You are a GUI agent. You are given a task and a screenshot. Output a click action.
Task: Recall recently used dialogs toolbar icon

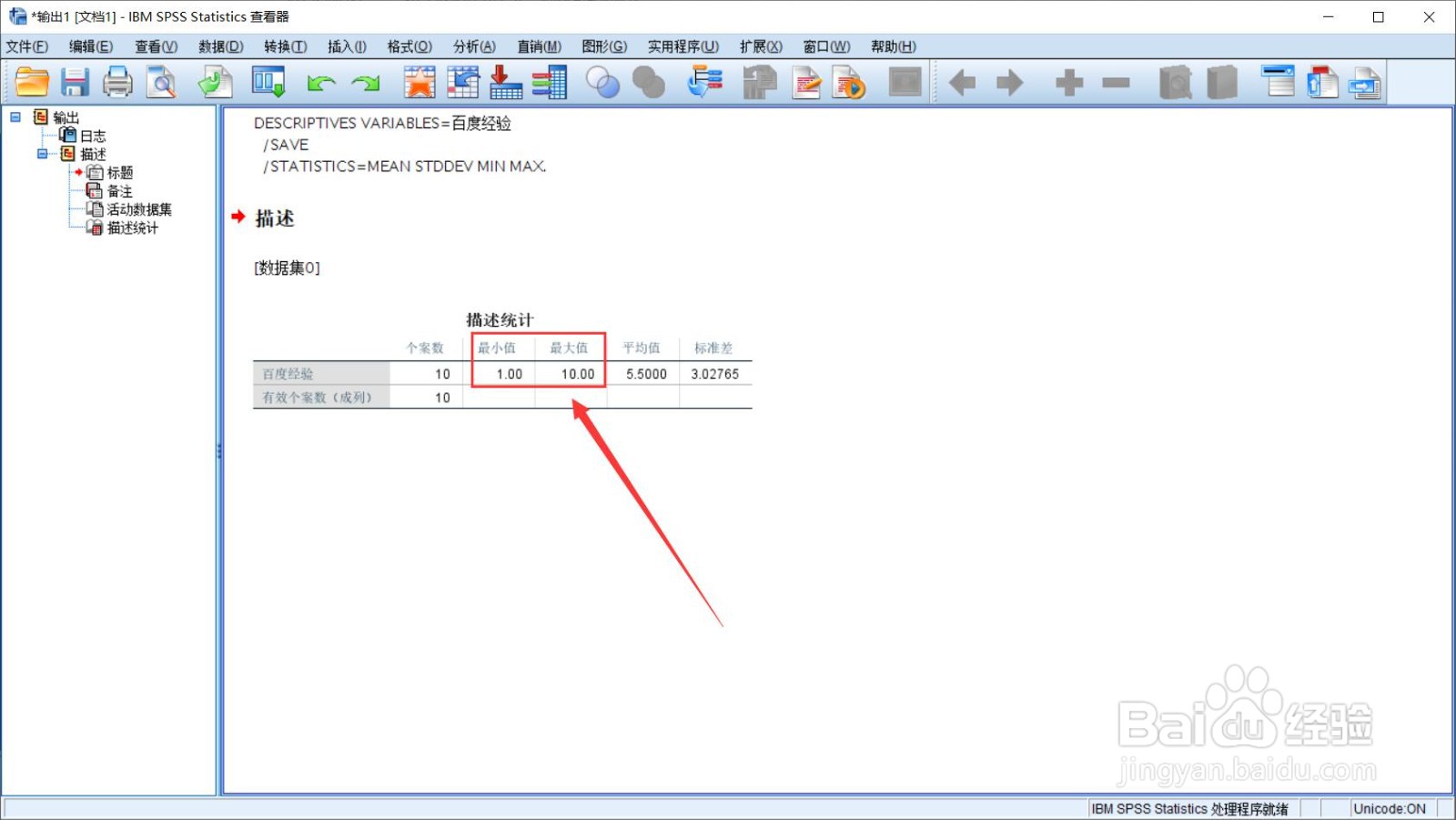(268, 83)
